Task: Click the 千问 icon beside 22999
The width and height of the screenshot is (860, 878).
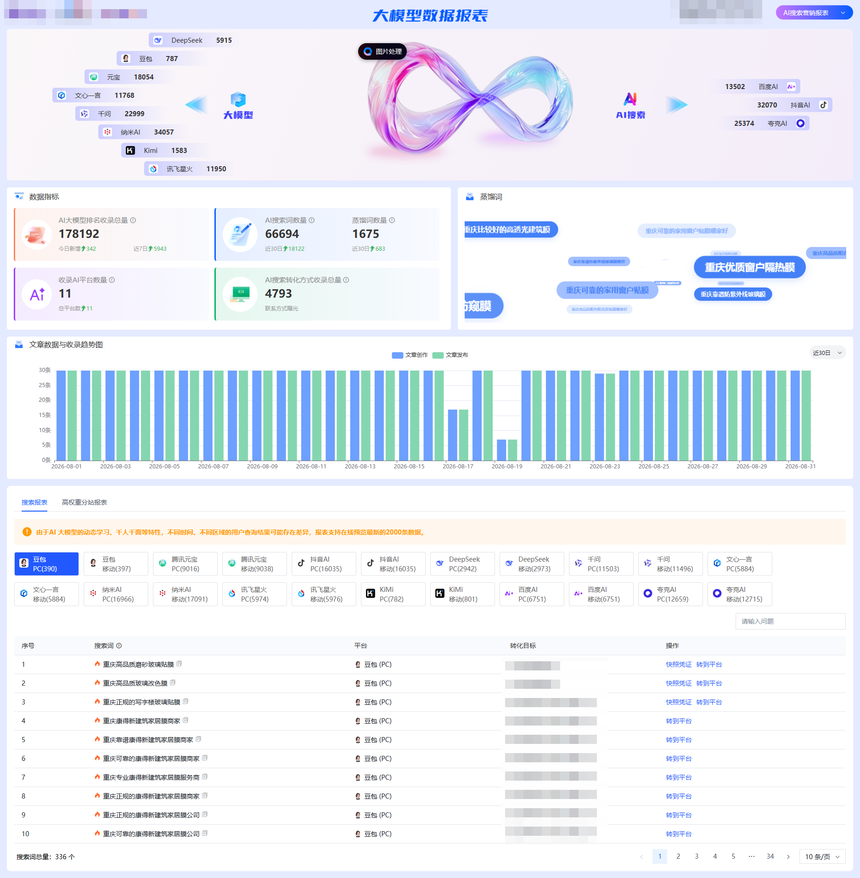Action: 85,114
